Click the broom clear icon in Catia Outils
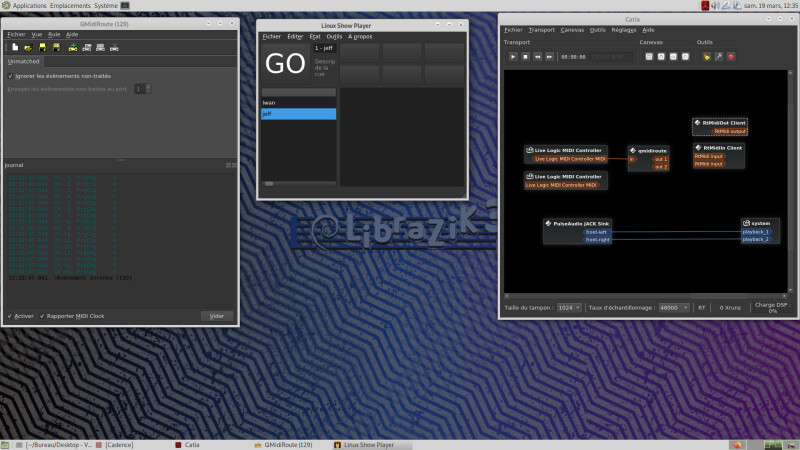This screenshot has width=800, height=450. tap(707, 57)
